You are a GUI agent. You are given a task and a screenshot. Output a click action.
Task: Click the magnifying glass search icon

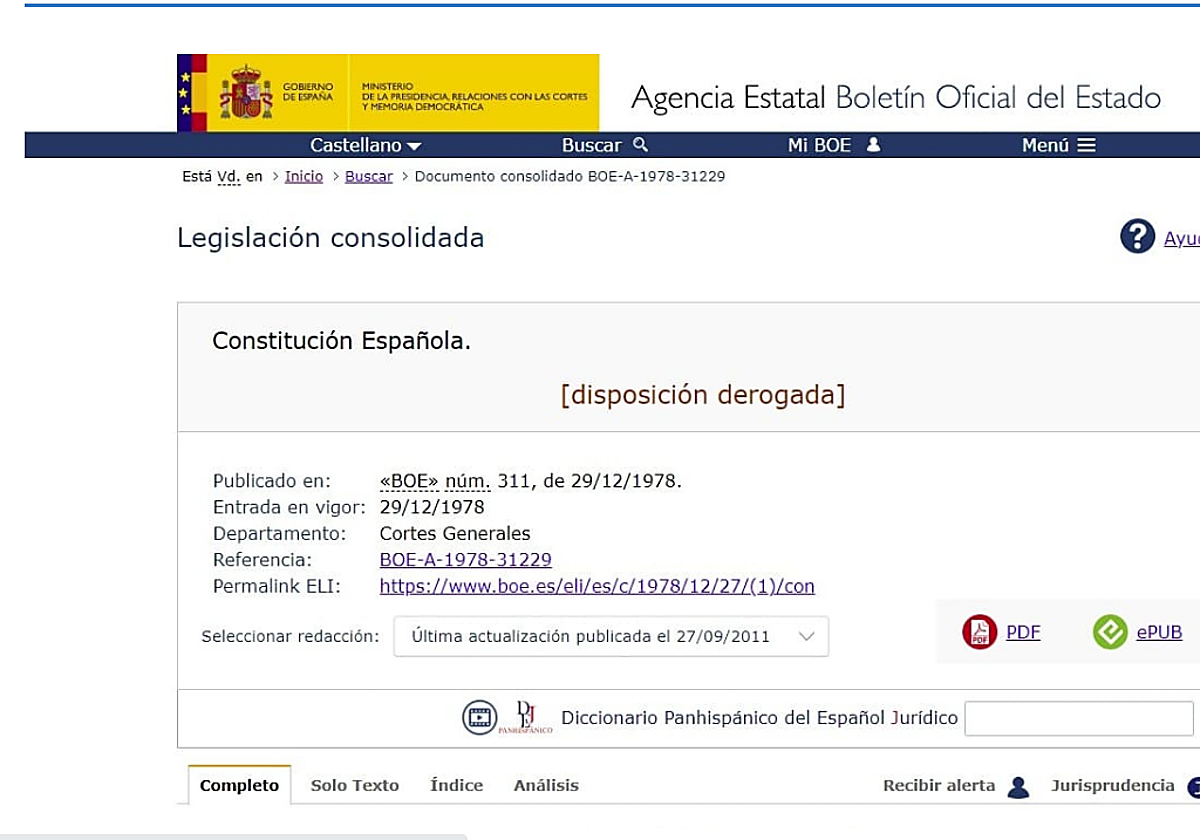pyautogui.click(x=641, y=145)
